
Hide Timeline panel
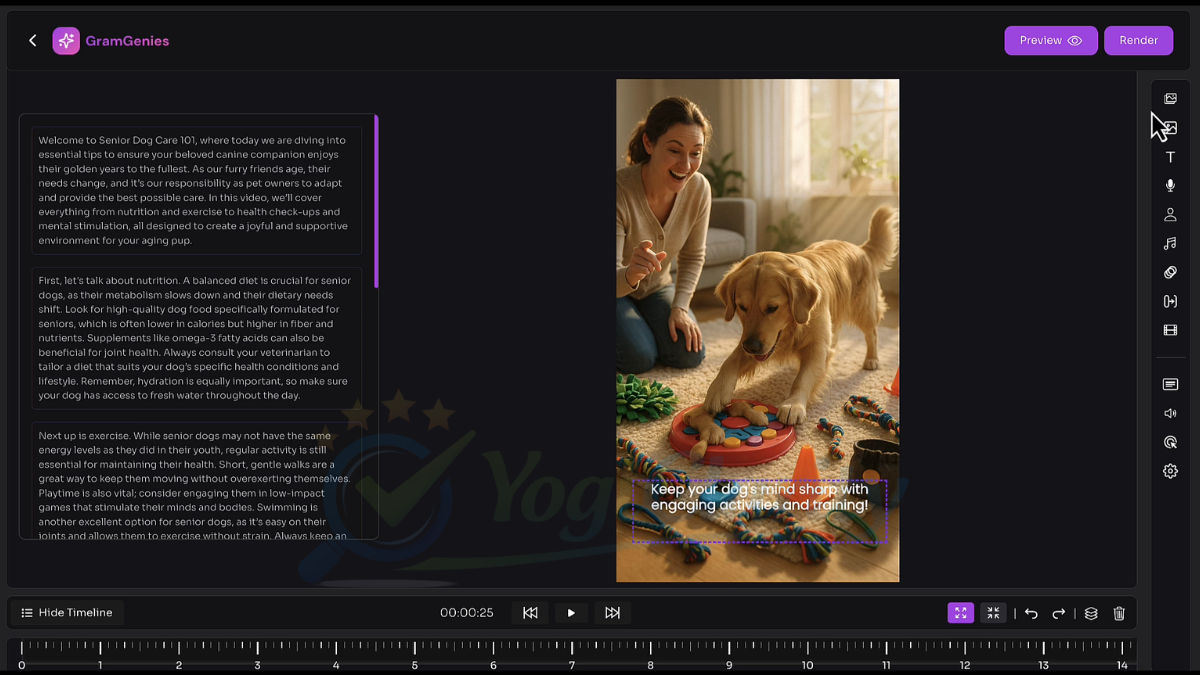(67, 613)
